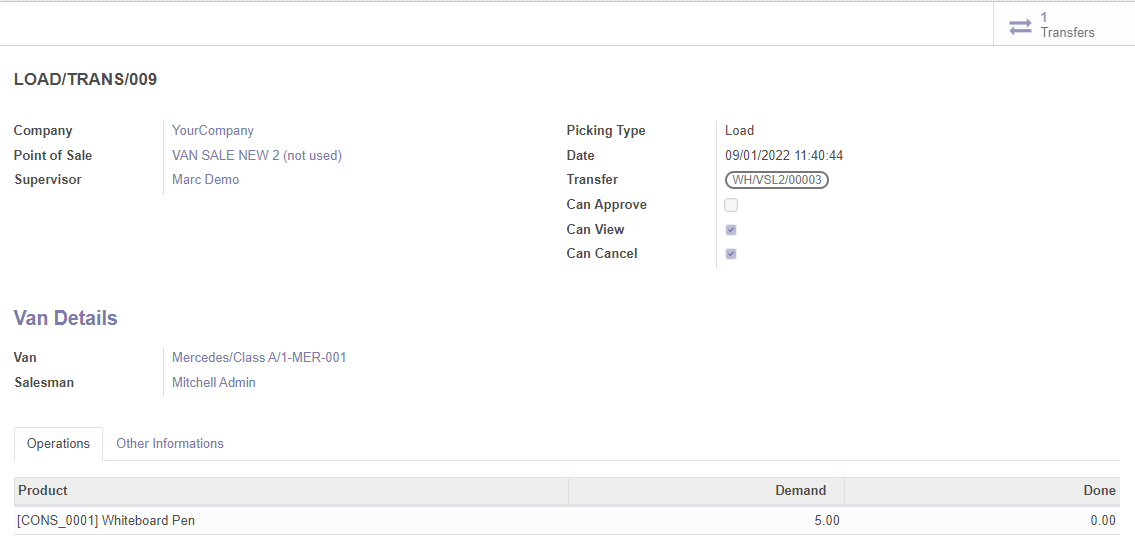Click the date value 09/01/2022 11:40:44
The width and height of the screenshot is (1135, 536).
[x=784, y=156]
